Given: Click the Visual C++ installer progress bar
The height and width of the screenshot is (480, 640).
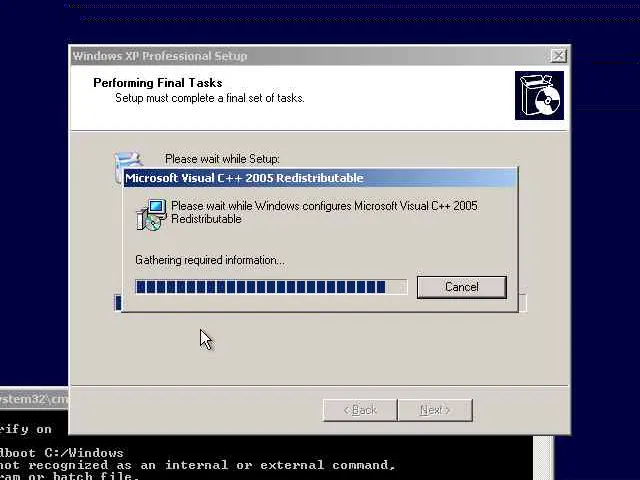Looking at the screenshot, I should (271, 287).
